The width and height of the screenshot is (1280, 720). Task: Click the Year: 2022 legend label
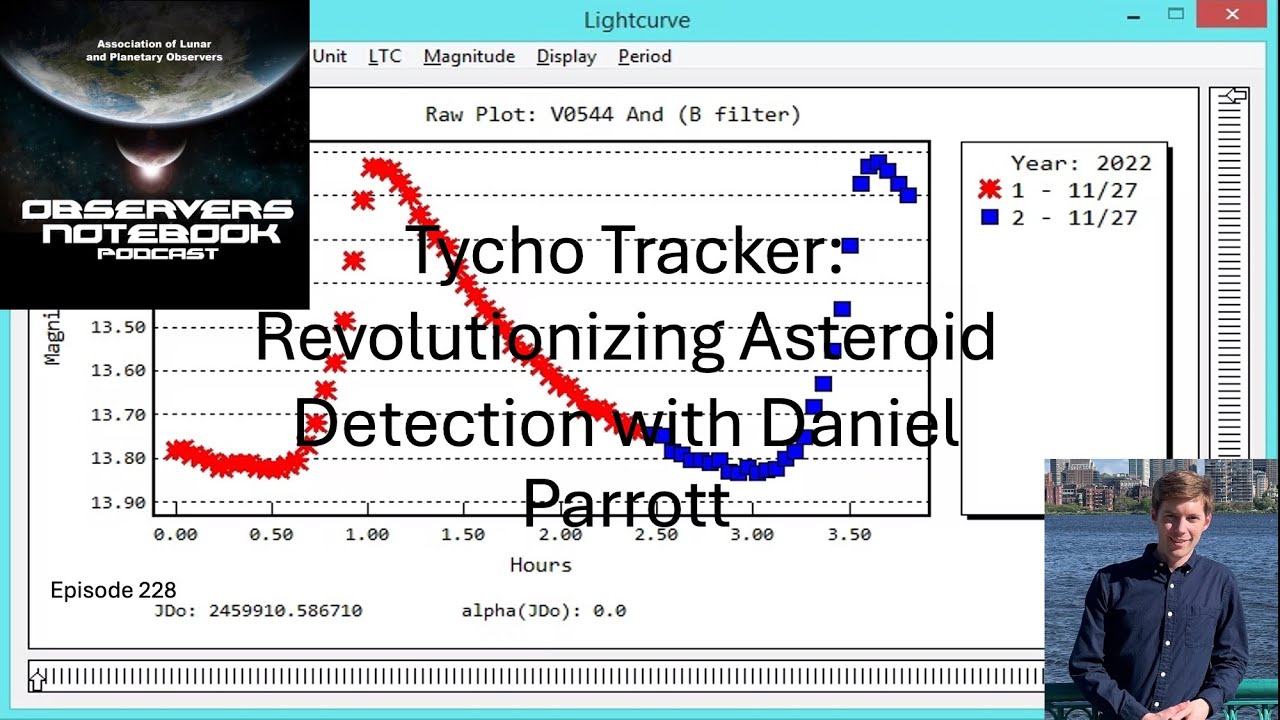tap(1081, 163)
